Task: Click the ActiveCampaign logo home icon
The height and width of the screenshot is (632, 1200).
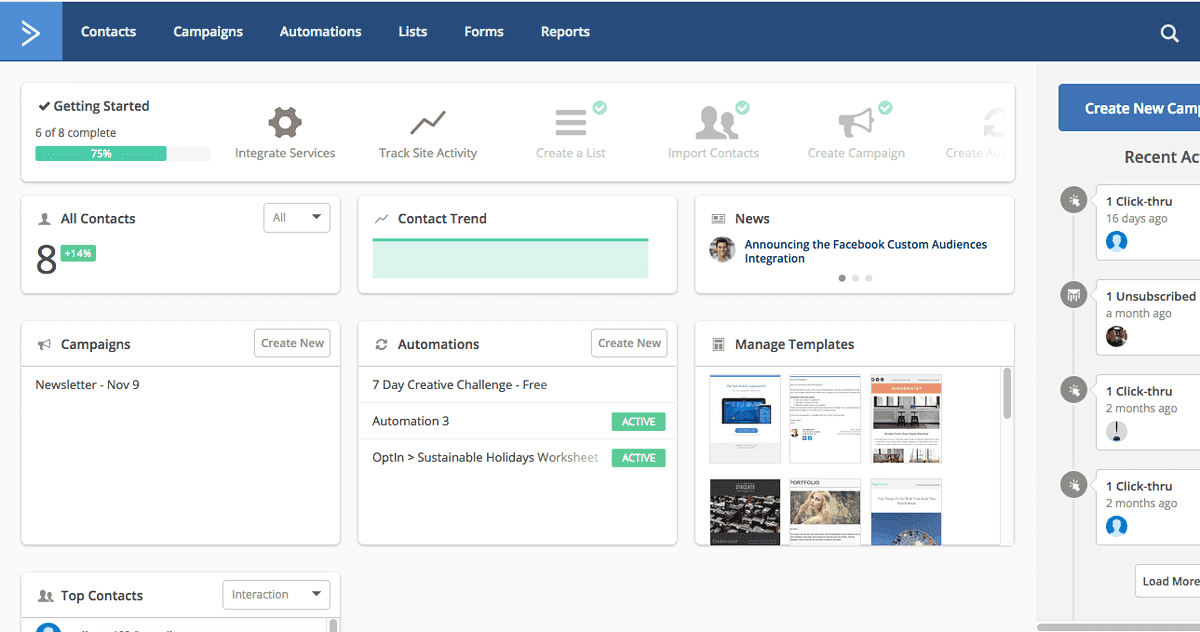Action: click(31, 32)
